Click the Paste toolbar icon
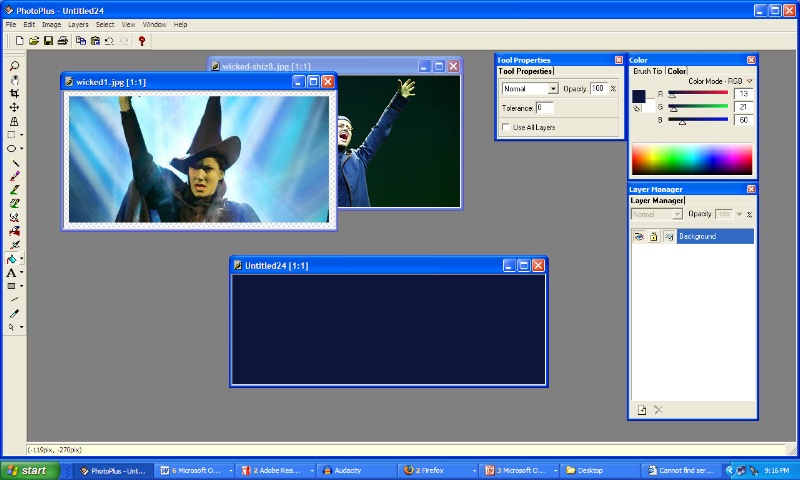Viewport: 800px width, 480px height. pos(95,41)
